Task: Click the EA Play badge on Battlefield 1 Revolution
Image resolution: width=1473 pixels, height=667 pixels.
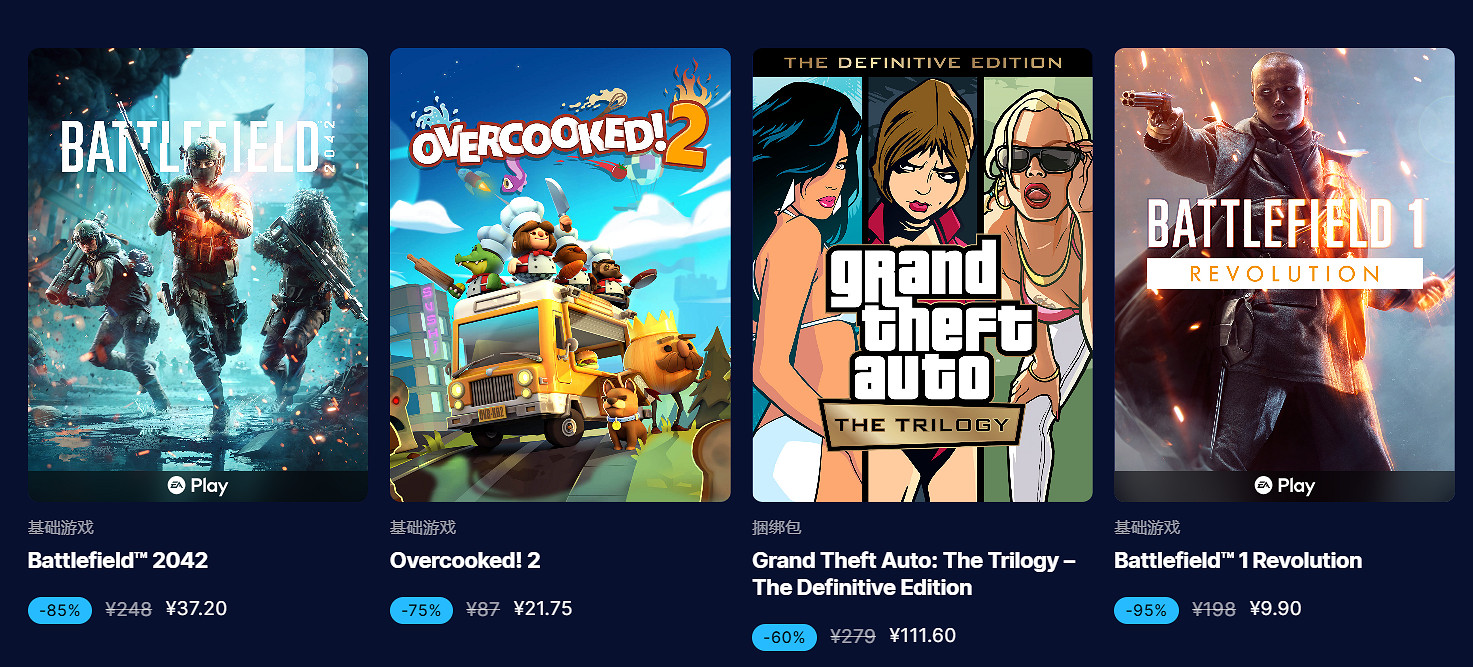Action: (x=1284, y=486)
